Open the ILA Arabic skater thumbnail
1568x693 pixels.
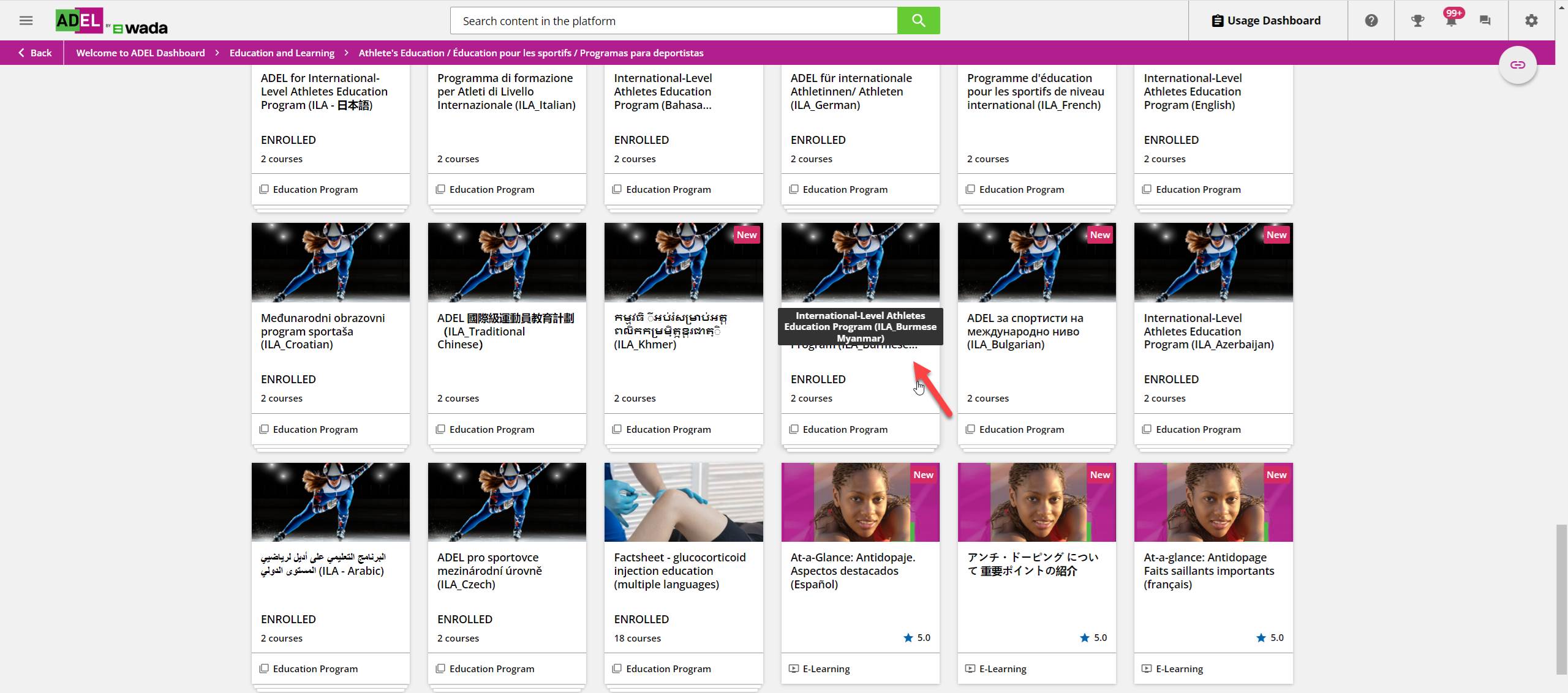coord(331,502)
